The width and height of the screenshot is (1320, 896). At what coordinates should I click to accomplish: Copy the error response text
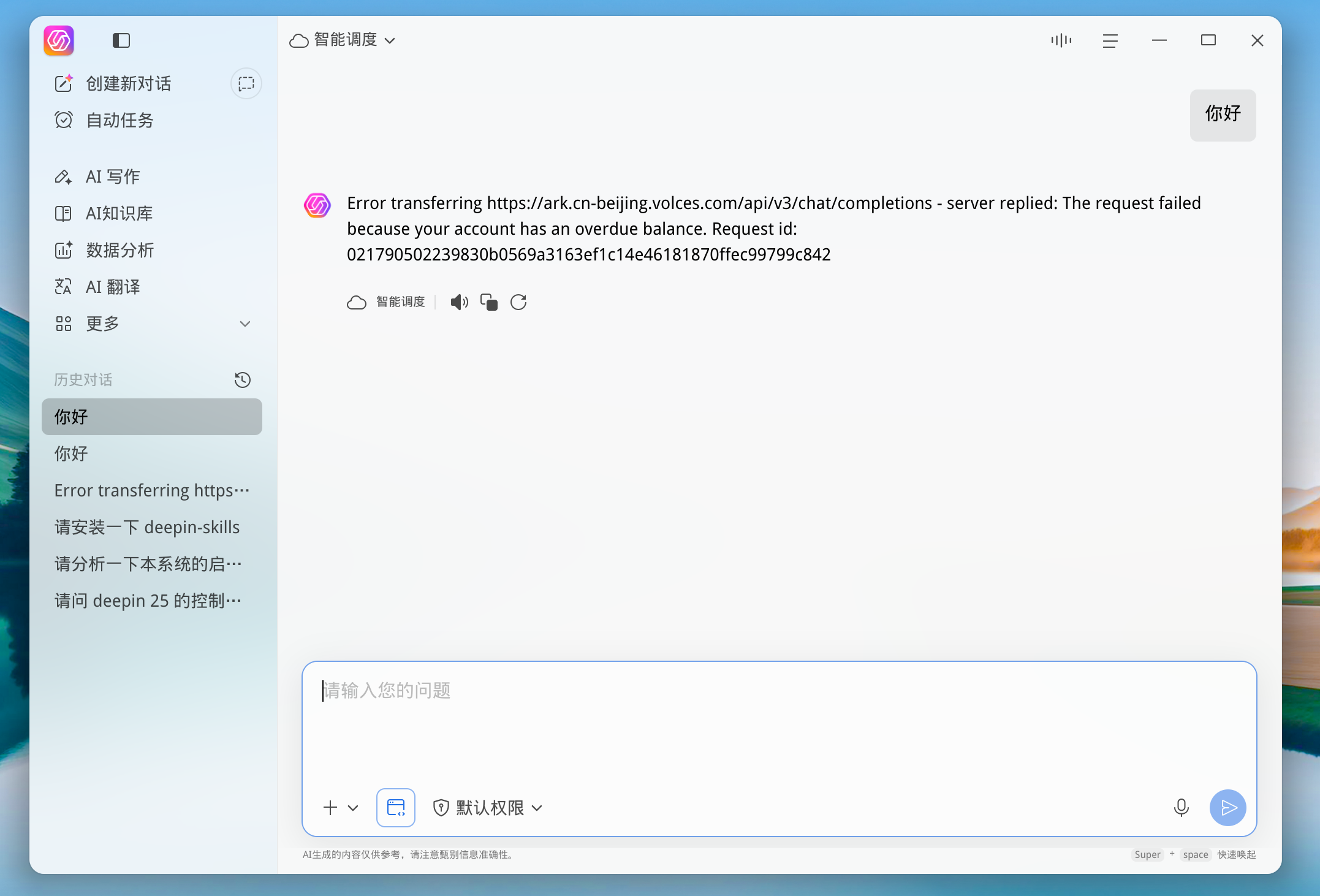pos(489,302)
